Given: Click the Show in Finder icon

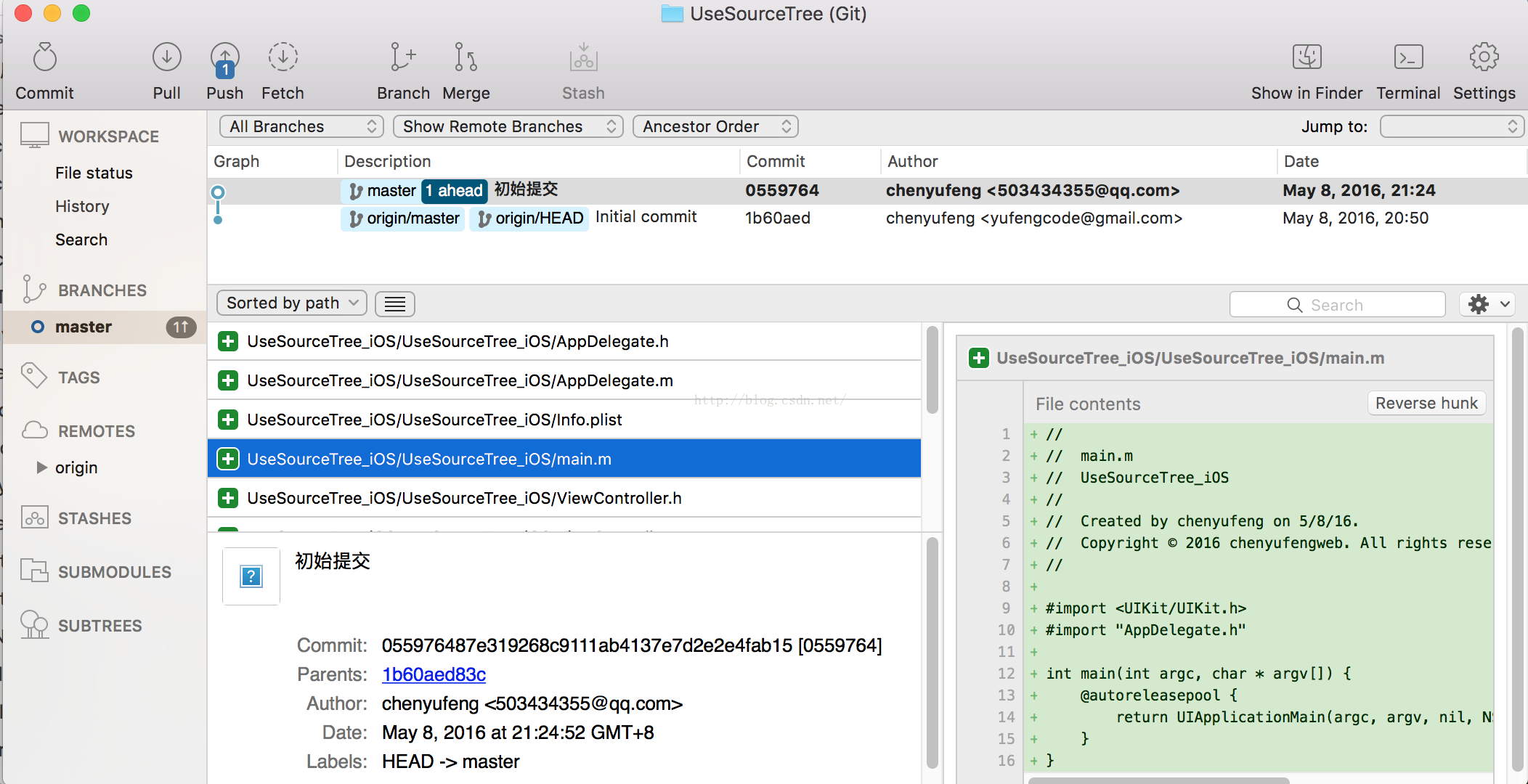Looking at the screenshot, I should [x=1306, y=57].
